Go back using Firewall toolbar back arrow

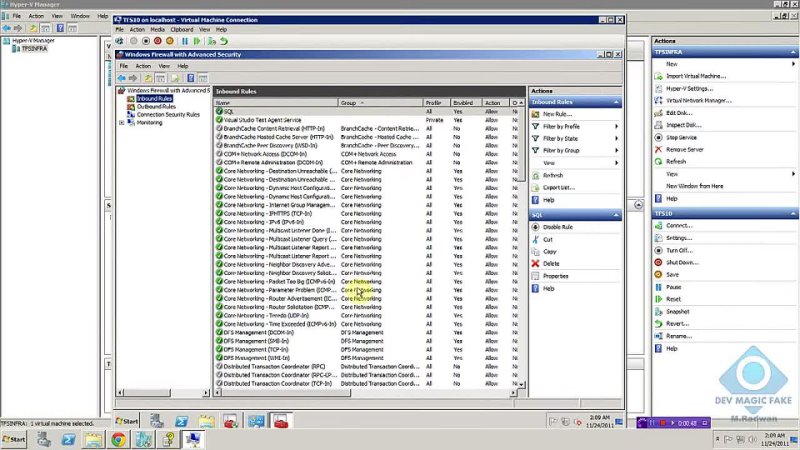pos(121,78)
